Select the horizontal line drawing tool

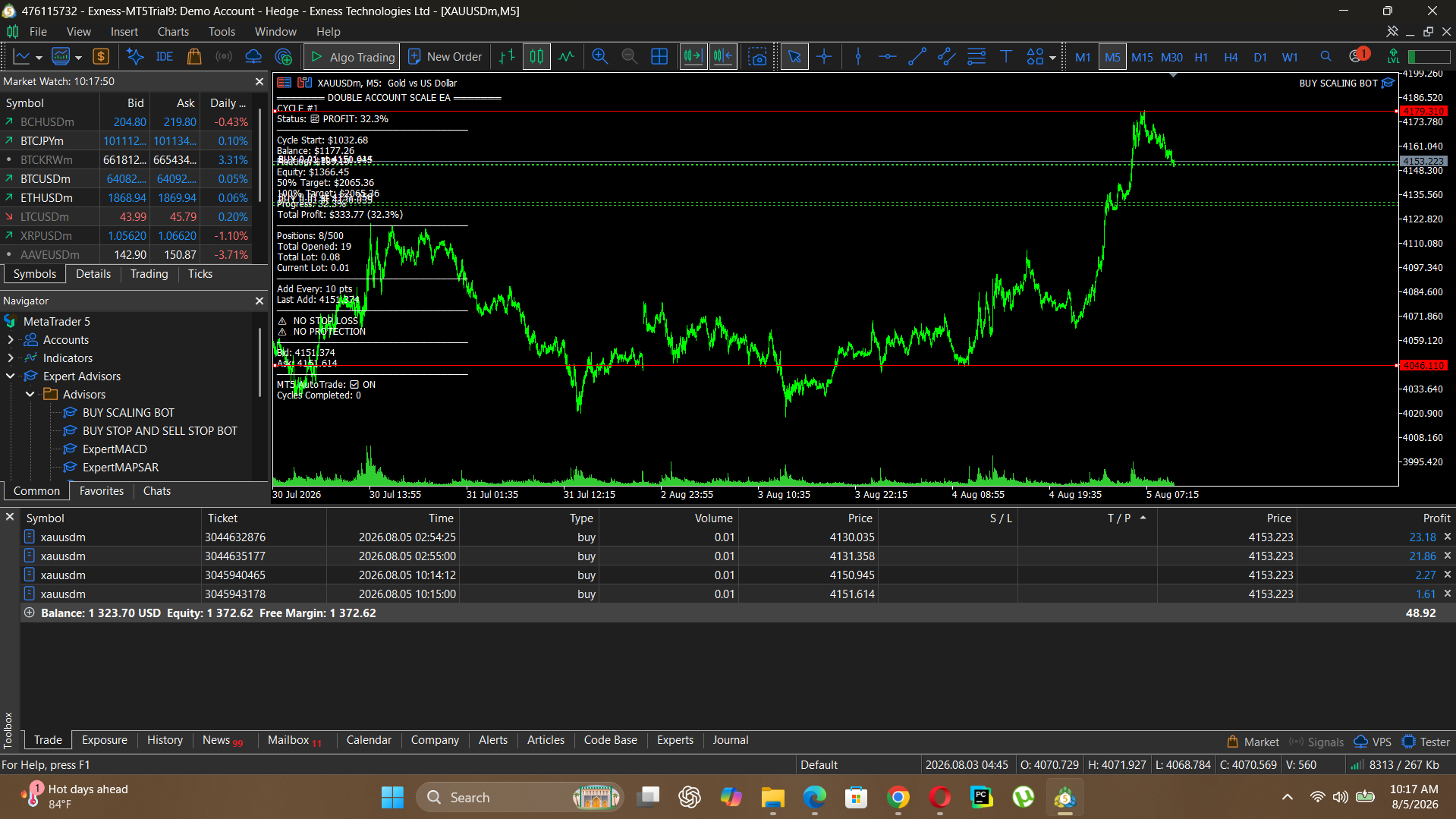(x=888, y=57)
